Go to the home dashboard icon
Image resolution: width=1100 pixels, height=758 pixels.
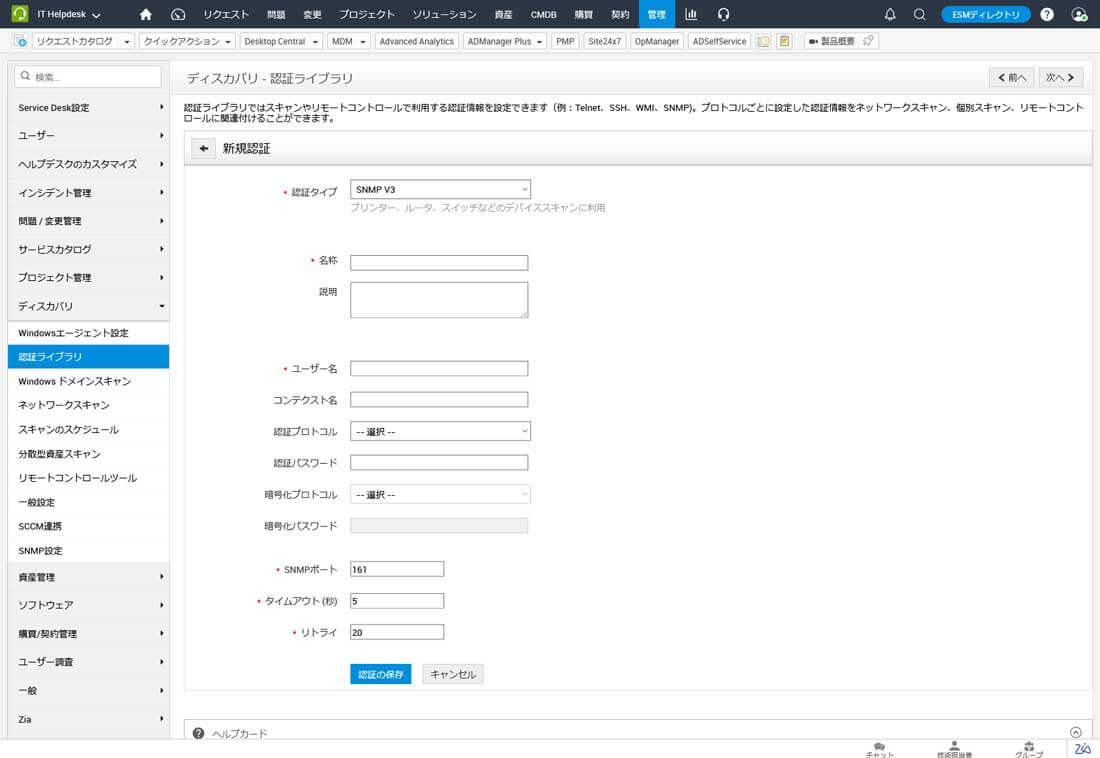coord(146,14)
